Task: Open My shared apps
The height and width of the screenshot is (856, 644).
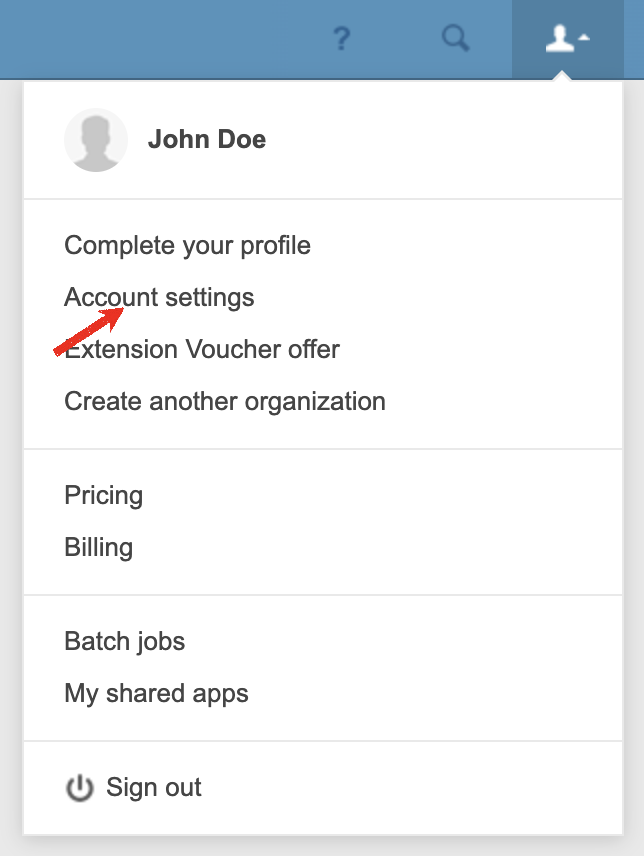Action: click(x=156, y=693)
